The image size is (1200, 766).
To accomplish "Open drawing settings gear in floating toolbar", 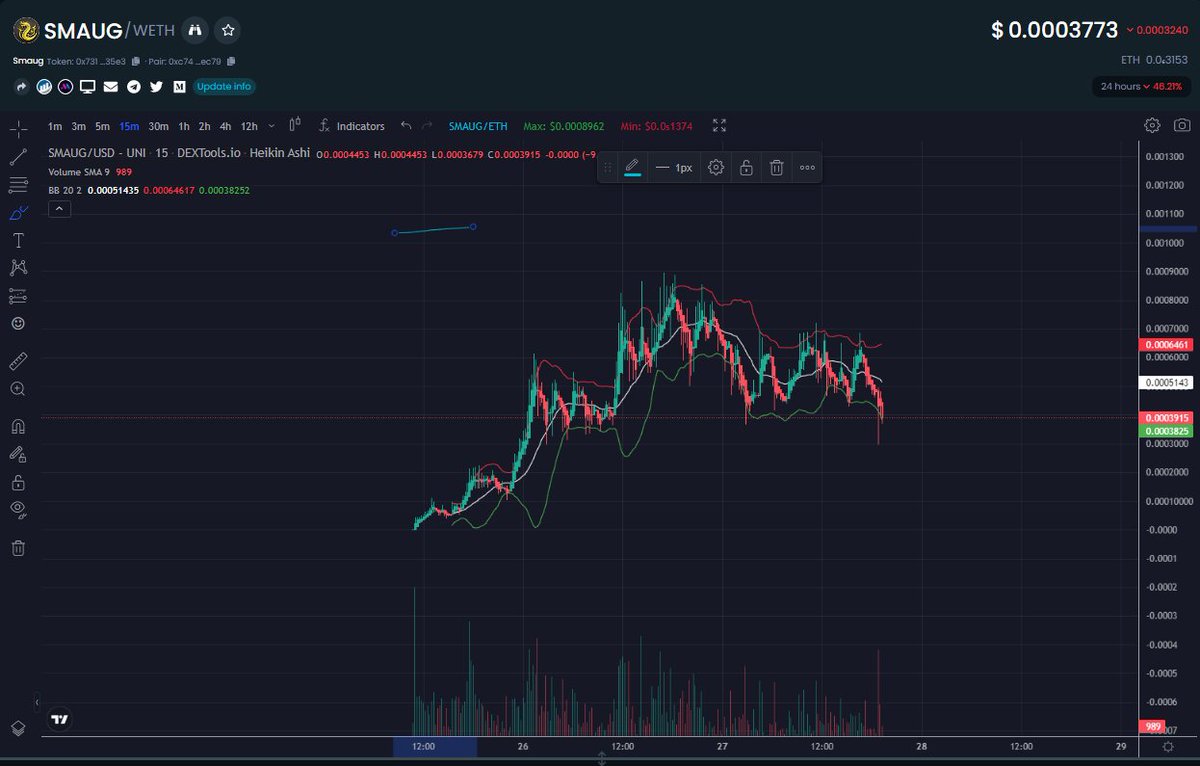I will [716, 167].
